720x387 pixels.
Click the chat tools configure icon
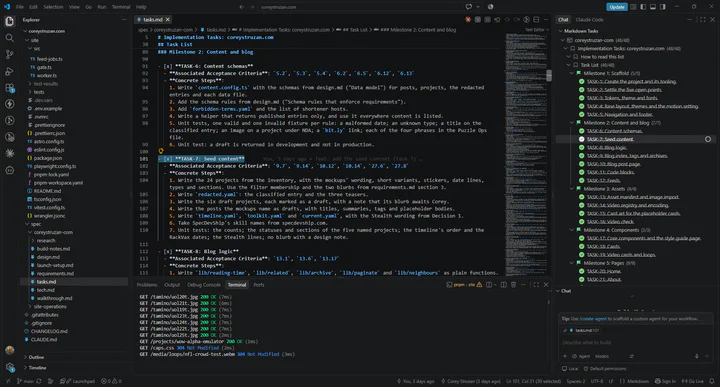click(x=631, y=356)
